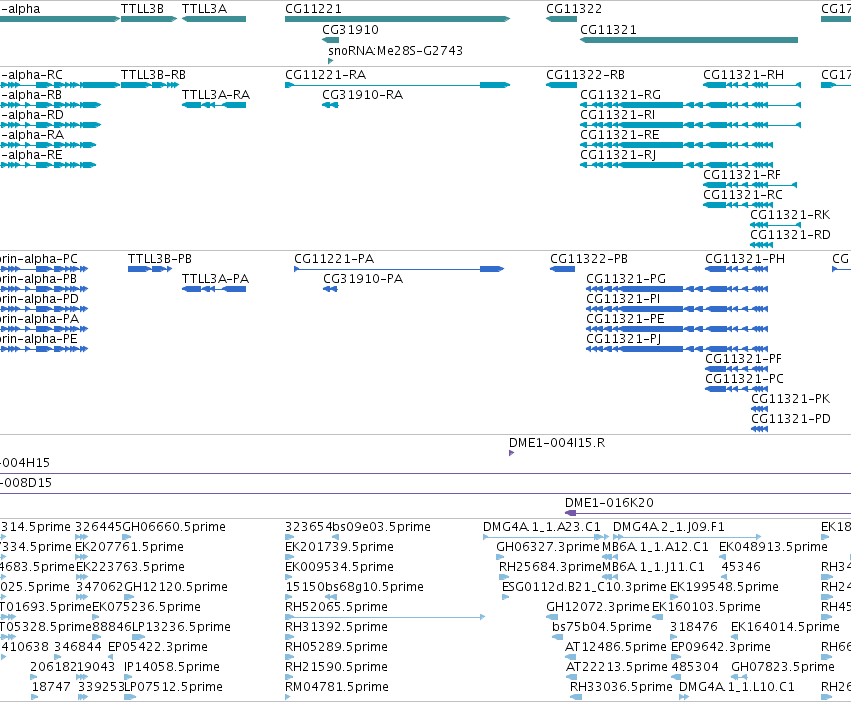Click the LP13236.5prime EST label

181,627
